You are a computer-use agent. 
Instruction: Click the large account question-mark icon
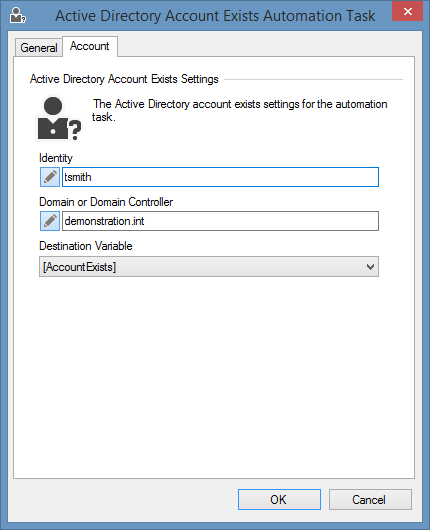point(59,118)
